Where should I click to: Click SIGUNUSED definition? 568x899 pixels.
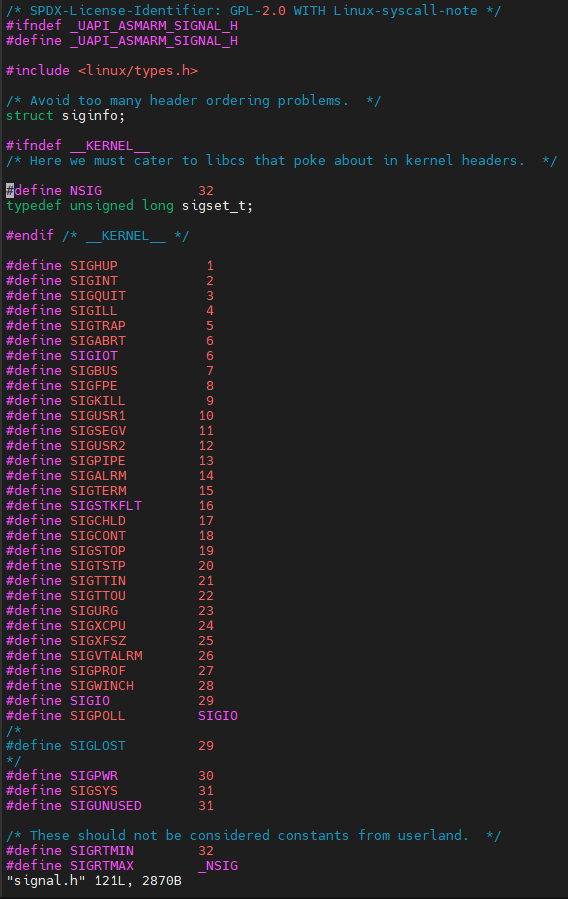pyautogui.click(x=110, y=805)
